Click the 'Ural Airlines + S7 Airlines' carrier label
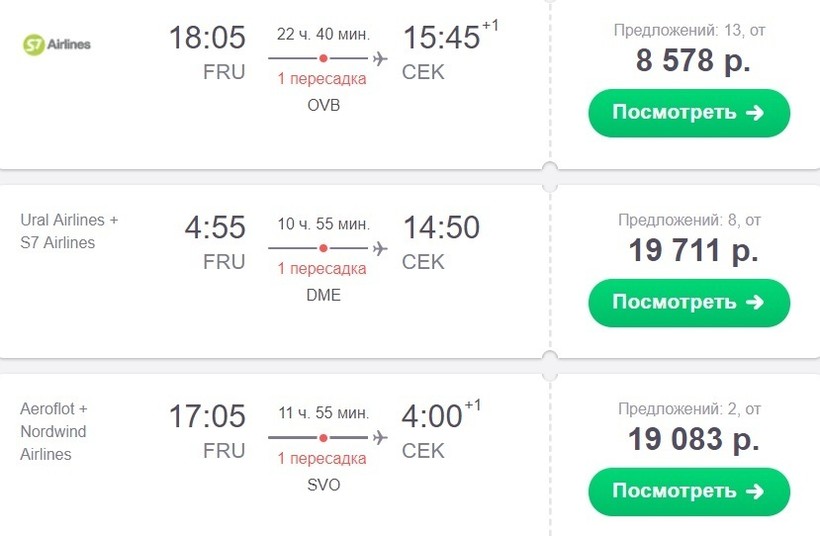 point(69,231)
